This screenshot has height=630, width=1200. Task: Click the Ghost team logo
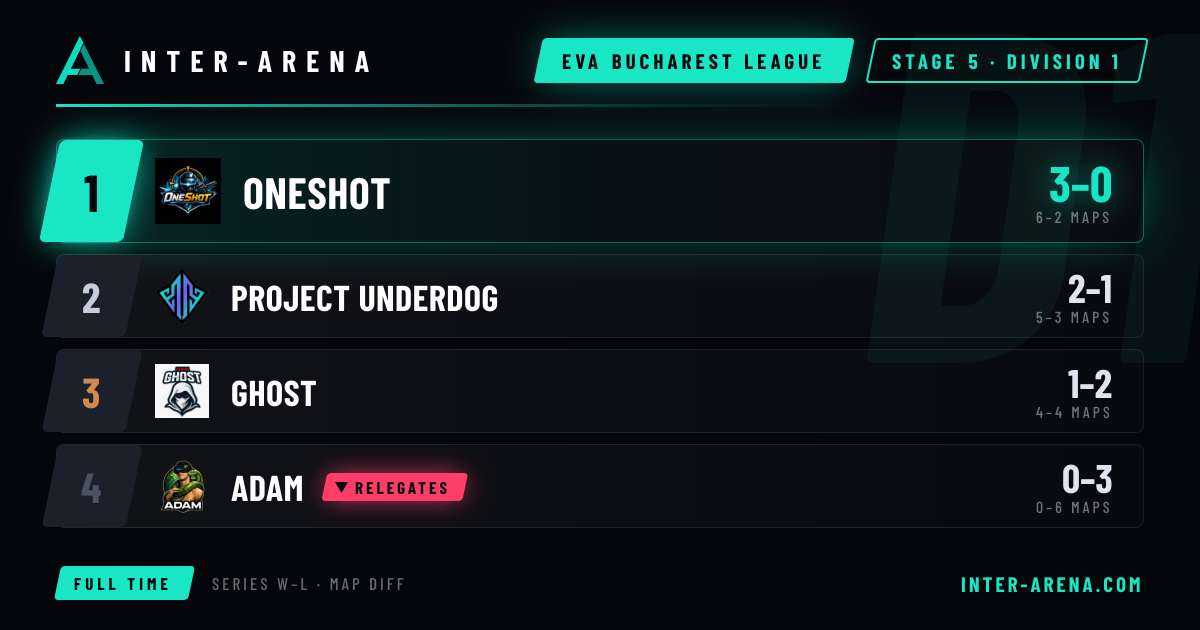182,391
